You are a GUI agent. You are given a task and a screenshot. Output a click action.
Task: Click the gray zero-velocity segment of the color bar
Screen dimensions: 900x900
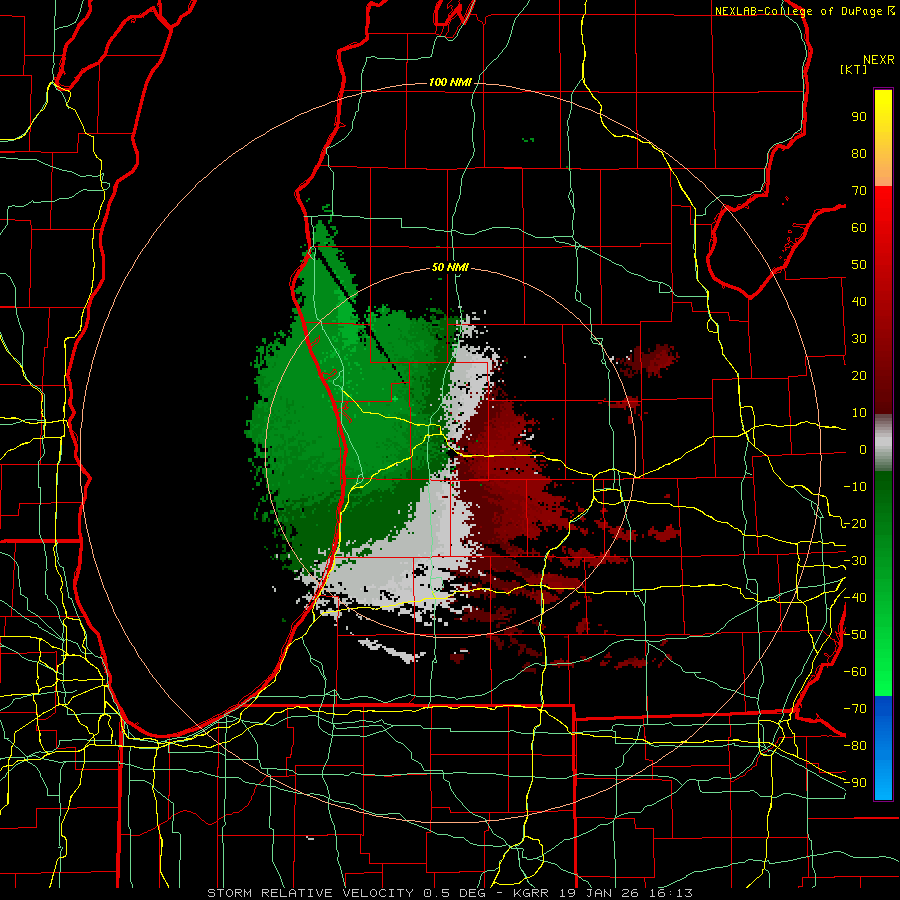(883, 443)
